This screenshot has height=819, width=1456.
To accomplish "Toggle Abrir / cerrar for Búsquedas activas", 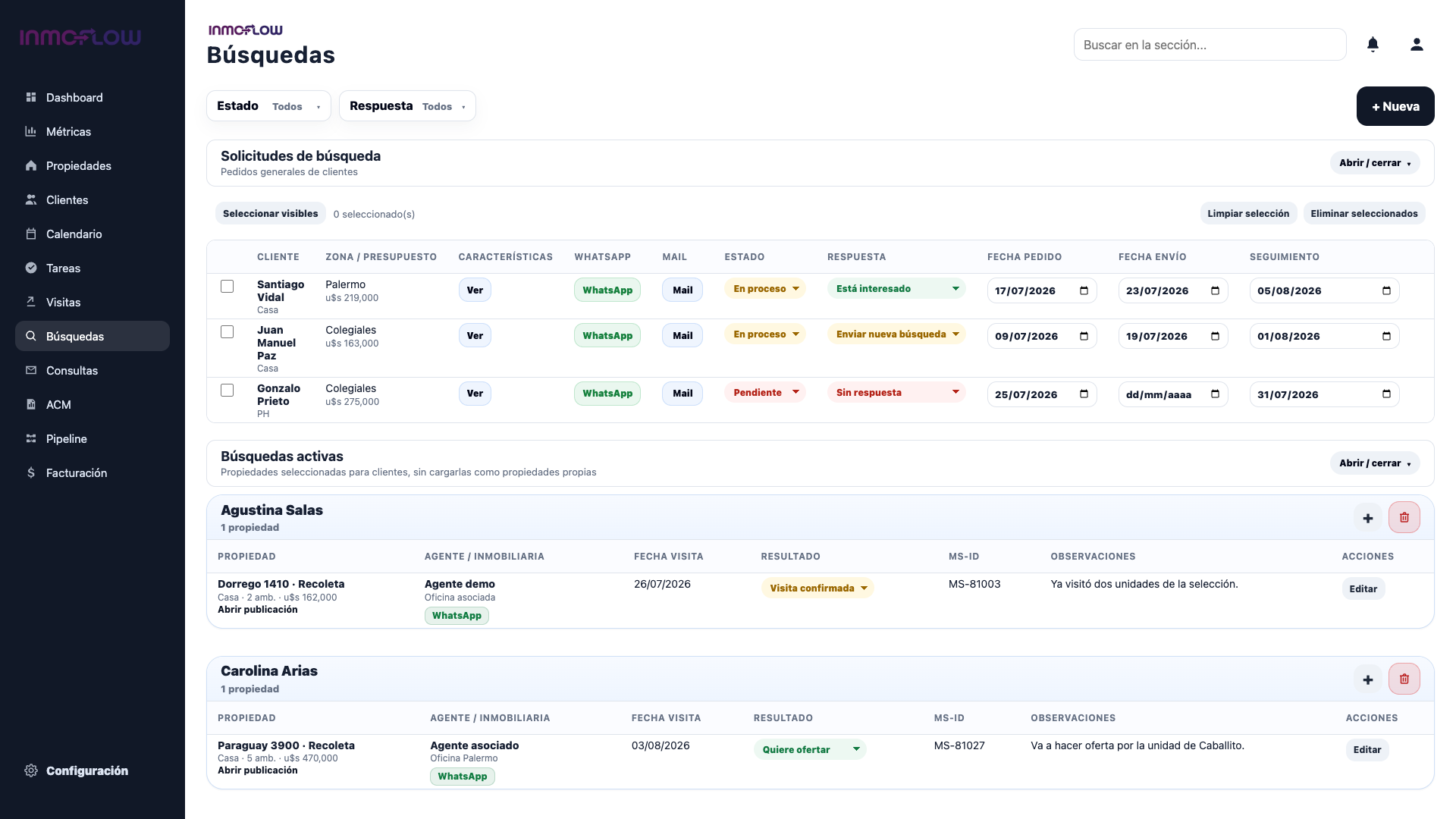I will 1375,463.
